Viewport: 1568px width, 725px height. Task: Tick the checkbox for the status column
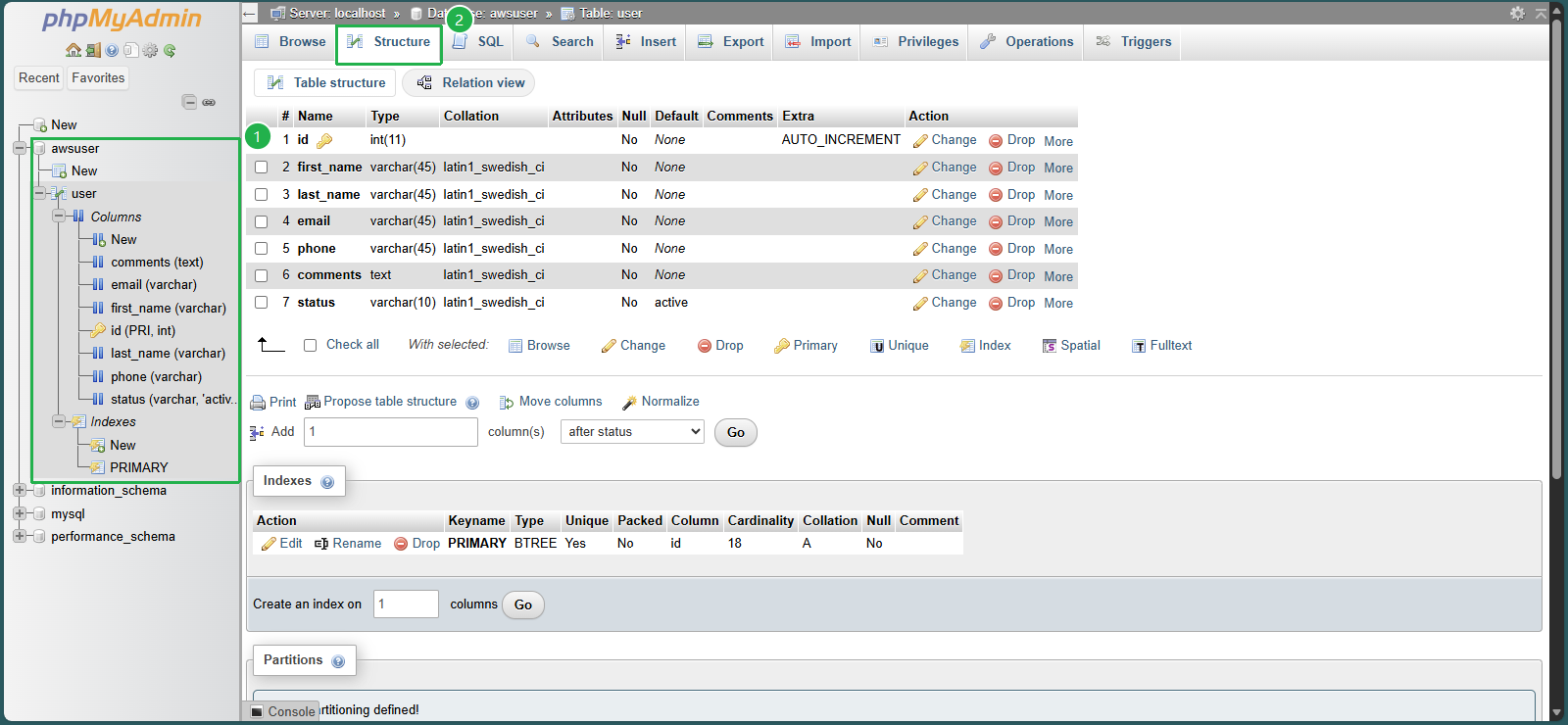[262, 303]
